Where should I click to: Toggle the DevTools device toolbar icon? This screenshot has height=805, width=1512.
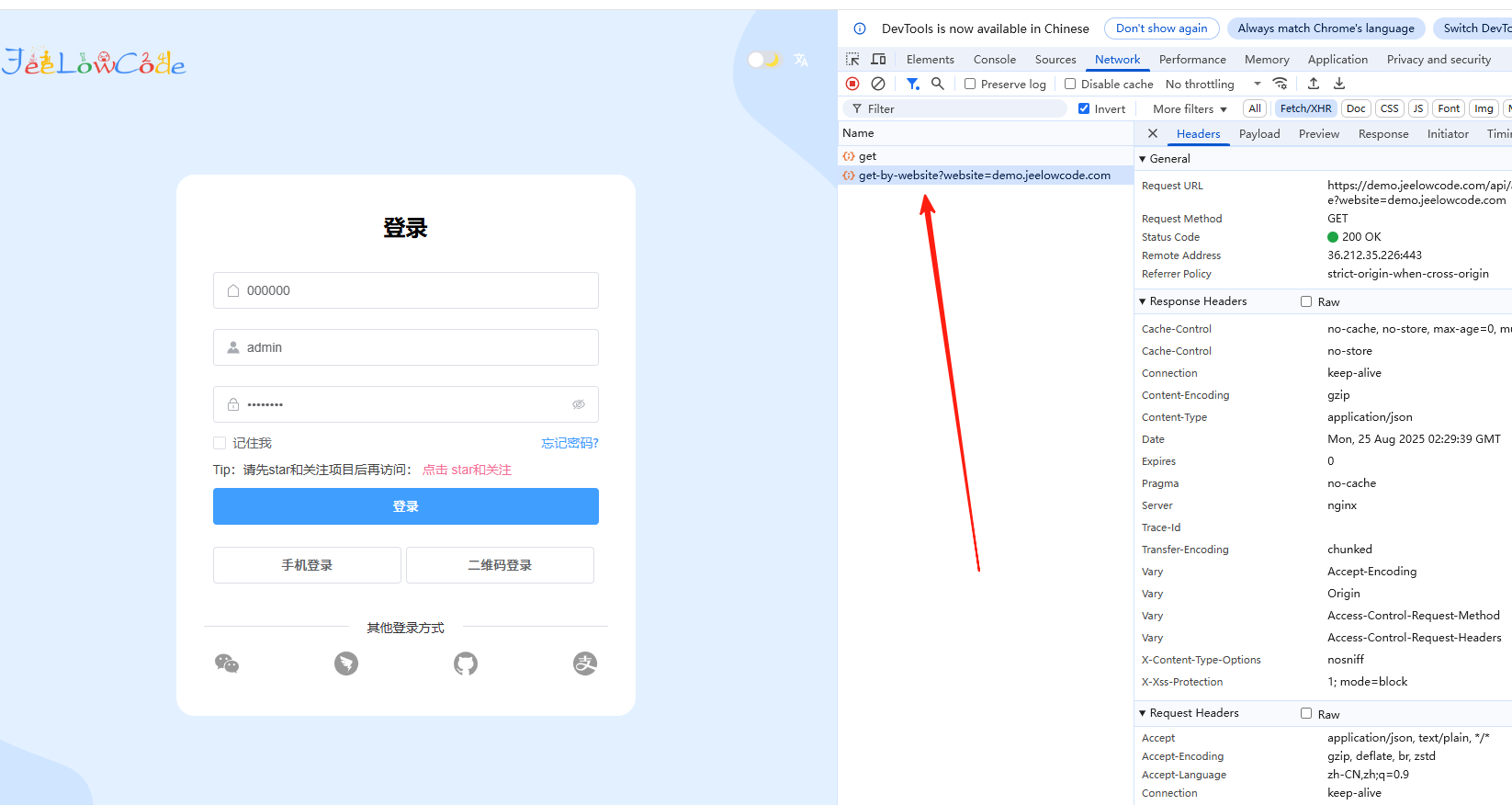[879, 59]
